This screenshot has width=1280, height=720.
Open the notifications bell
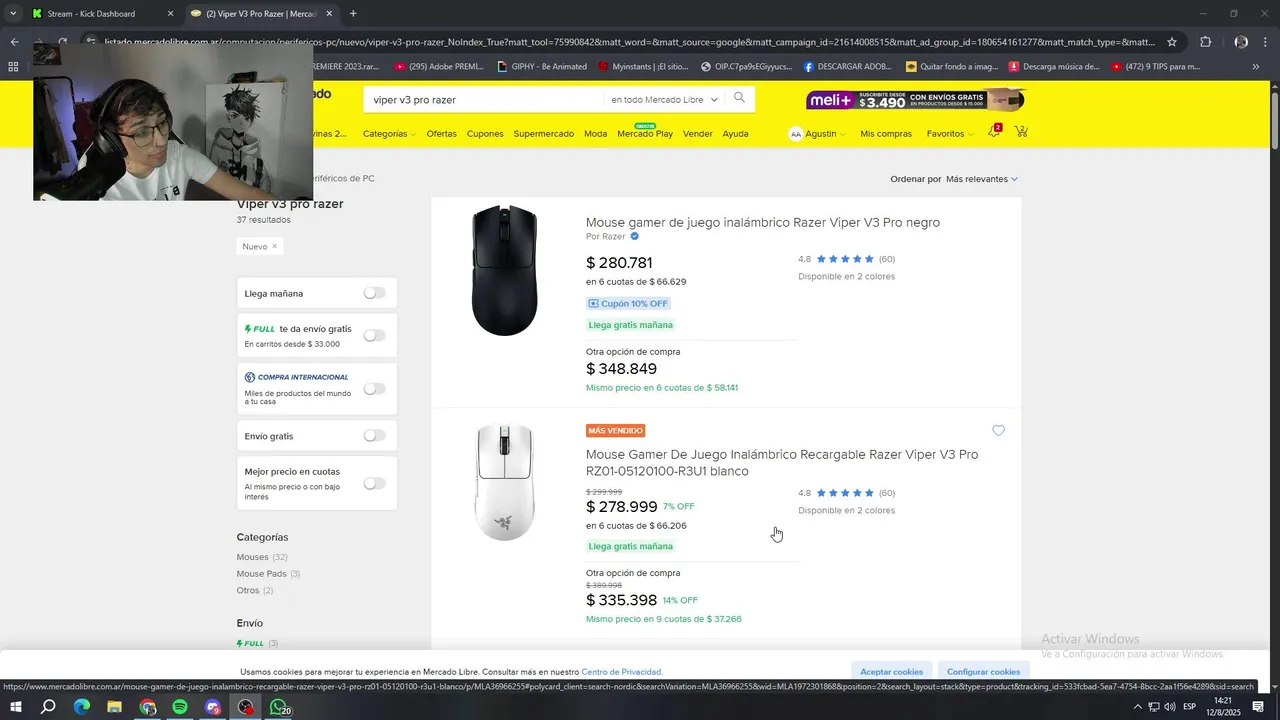click(994, 132)
